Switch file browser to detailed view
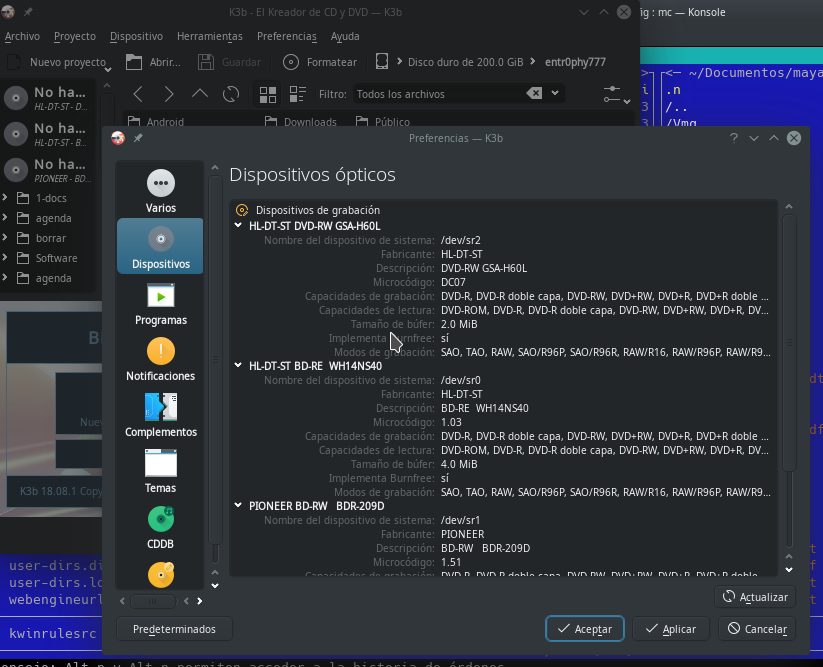 point(298,94)
